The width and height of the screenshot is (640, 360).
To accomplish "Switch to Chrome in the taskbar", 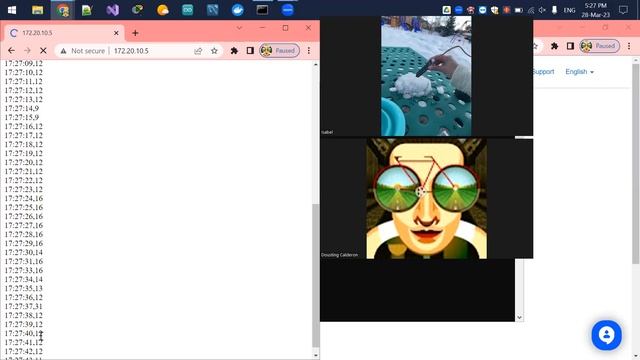I will click(x=62, y=10).
